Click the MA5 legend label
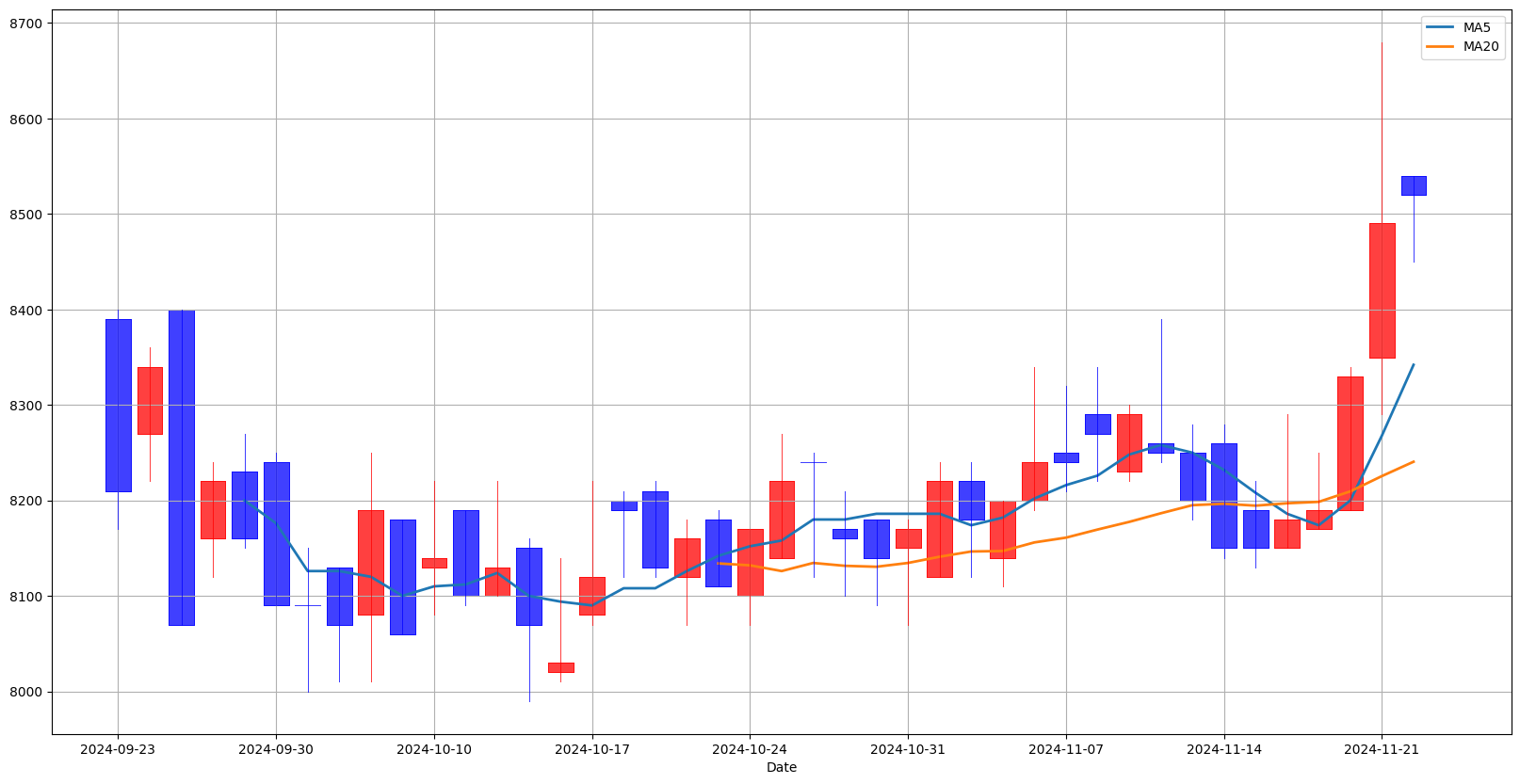This screenshot has width=1520, height=784. (1477, 28)
